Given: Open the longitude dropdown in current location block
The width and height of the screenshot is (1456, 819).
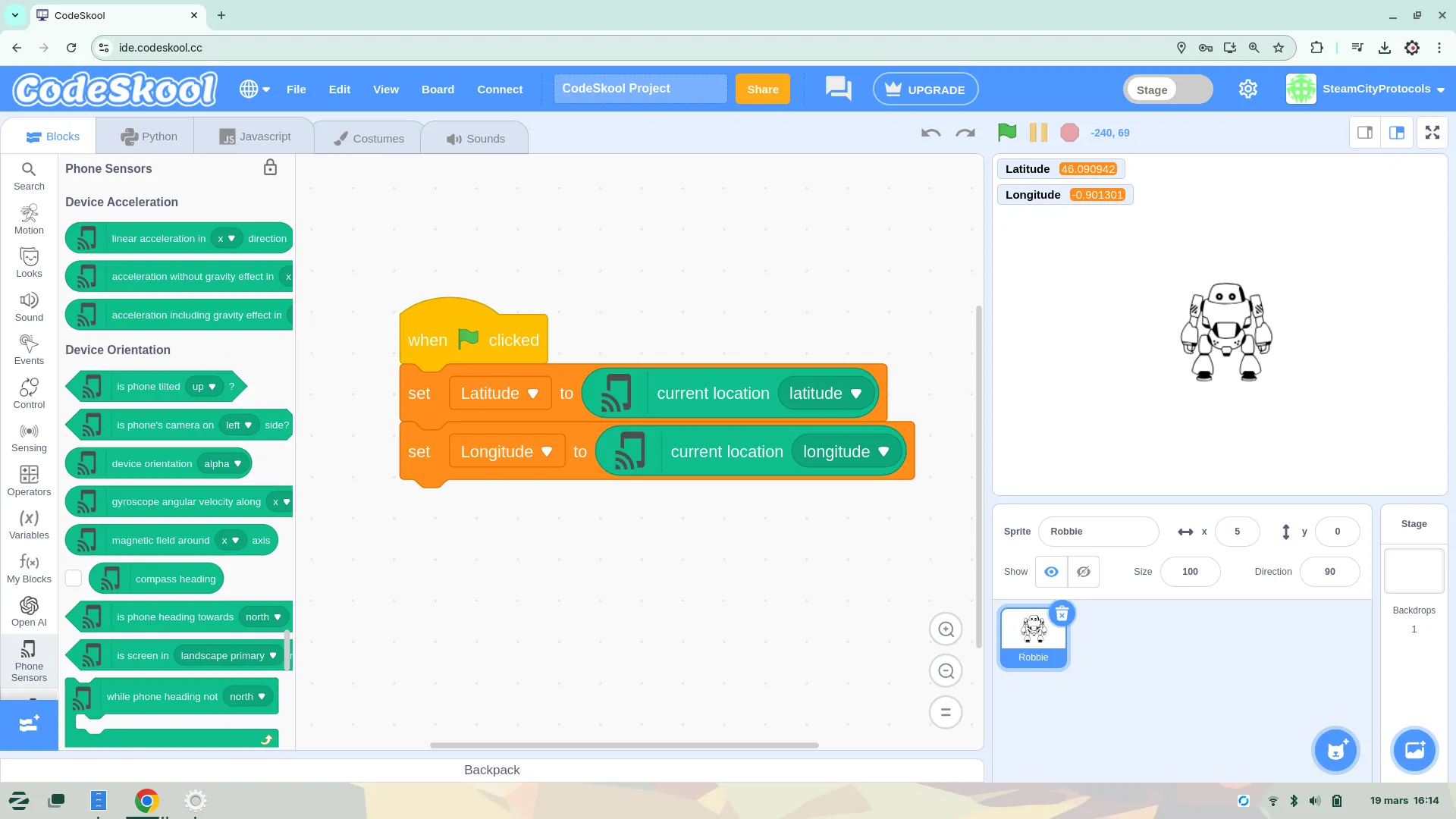Looking at the screenshot, I should [883, 452].
